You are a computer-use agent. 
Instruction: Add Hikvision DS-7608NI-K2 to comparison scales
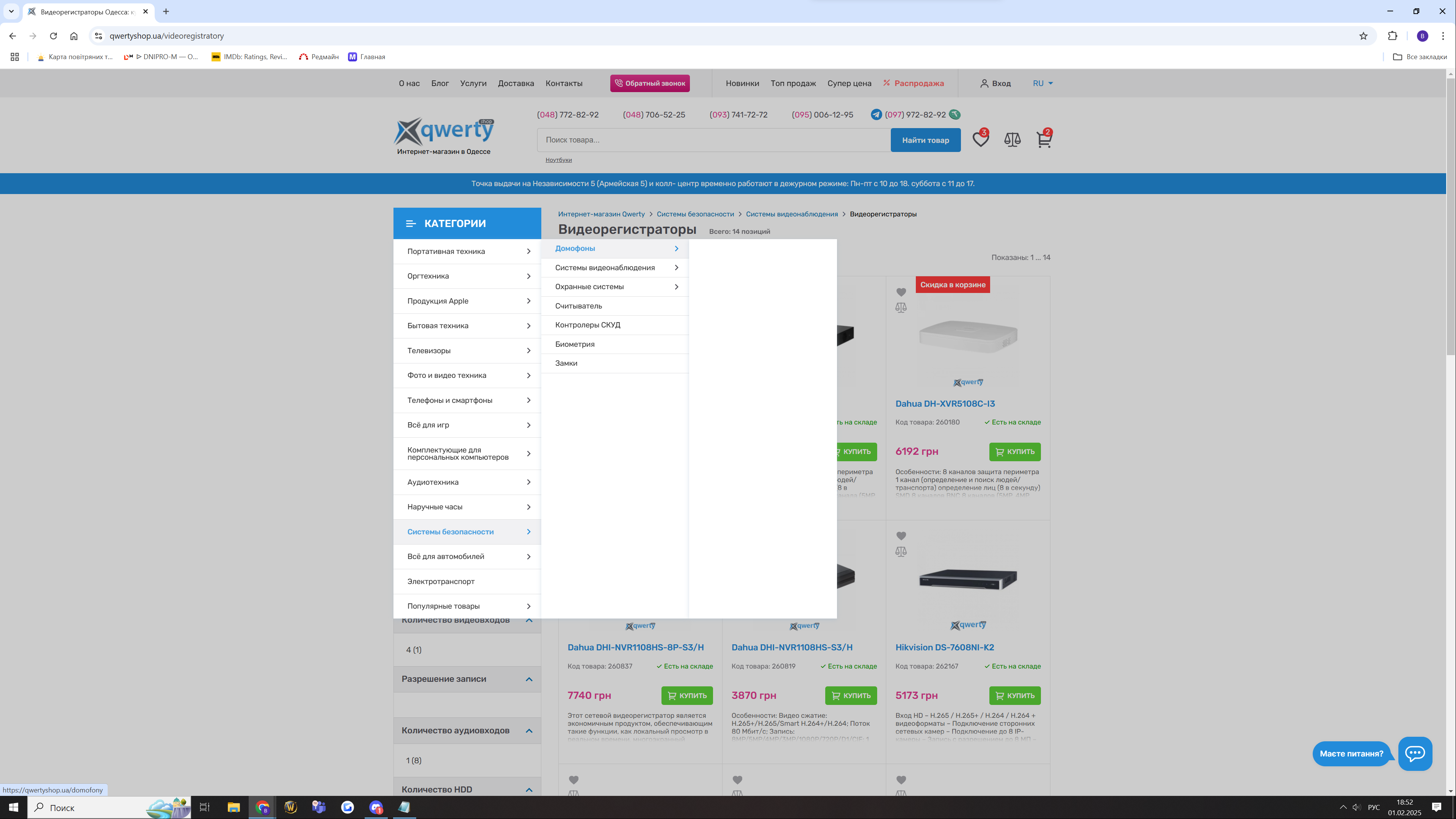[x=901, y=552]
